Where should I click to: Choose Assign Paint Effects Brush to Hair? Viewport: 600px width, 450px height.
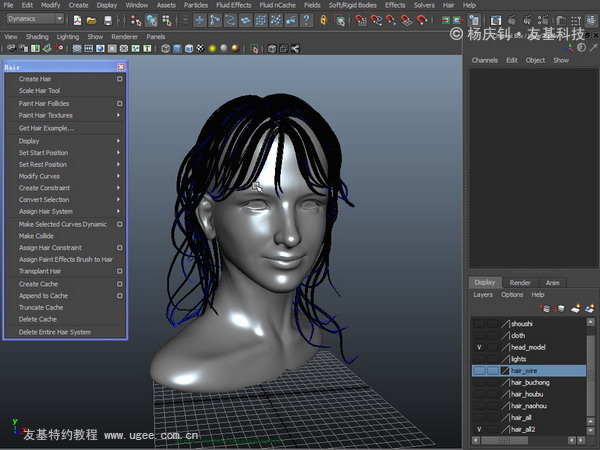click(66, 259)
